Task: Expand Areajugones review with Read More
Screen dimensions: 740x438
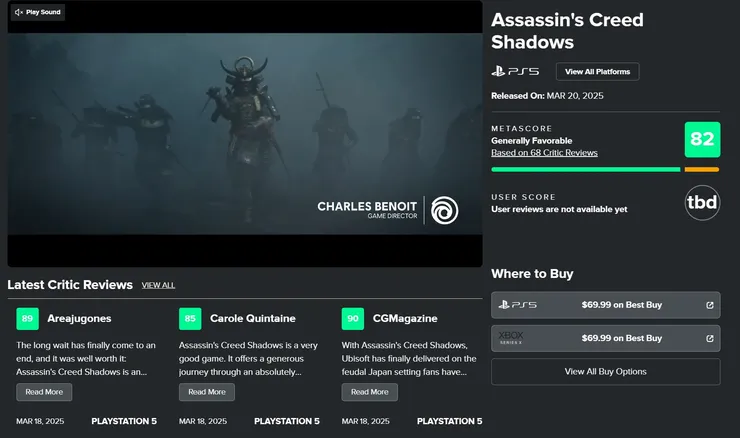Action: [44, 392]
